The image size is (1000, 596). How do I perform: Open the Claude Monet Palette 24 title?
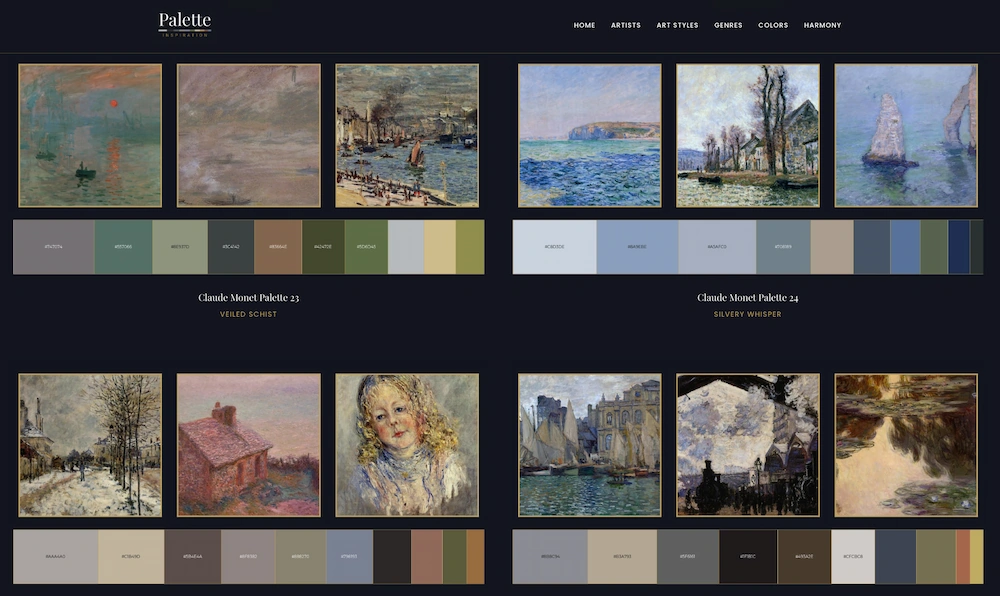point(747,298)
